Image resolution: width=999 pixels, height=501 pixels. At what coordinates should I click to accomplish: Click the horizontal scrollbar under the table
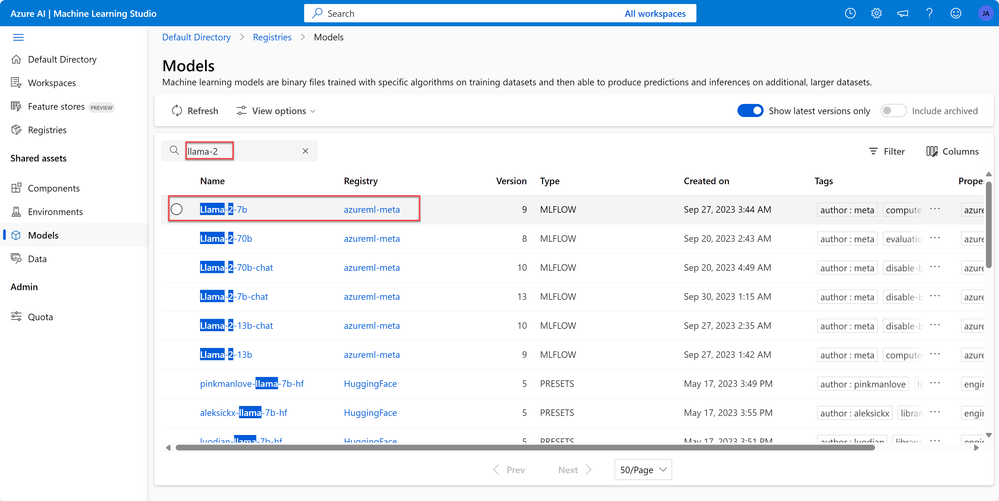point(525,447)
